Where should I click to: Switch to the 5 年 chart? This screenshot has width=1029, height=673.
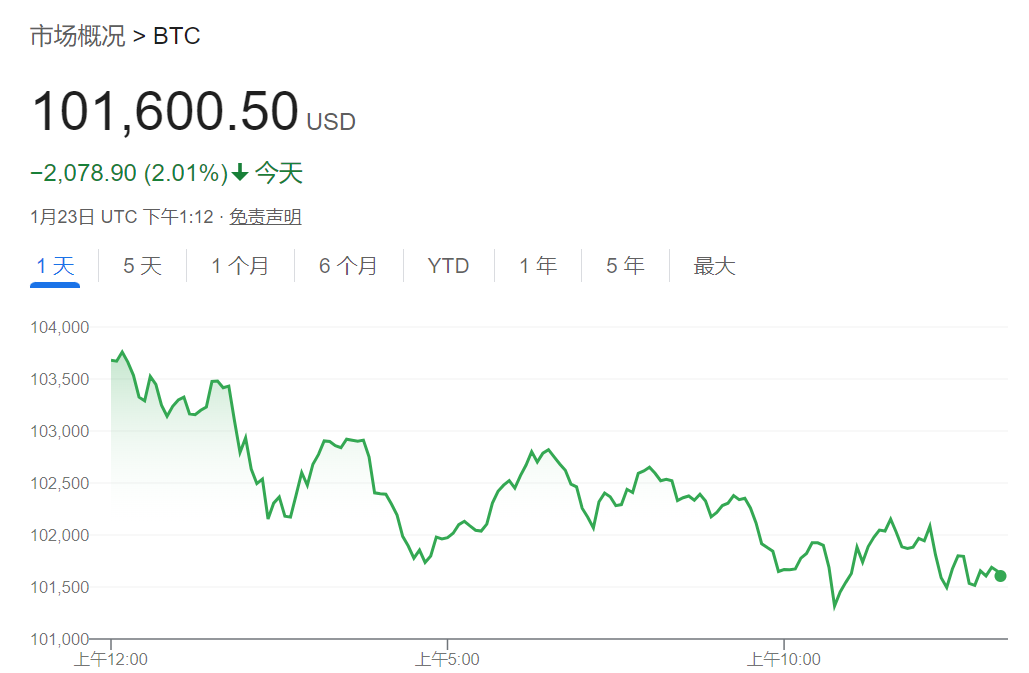tap(624, 265)
